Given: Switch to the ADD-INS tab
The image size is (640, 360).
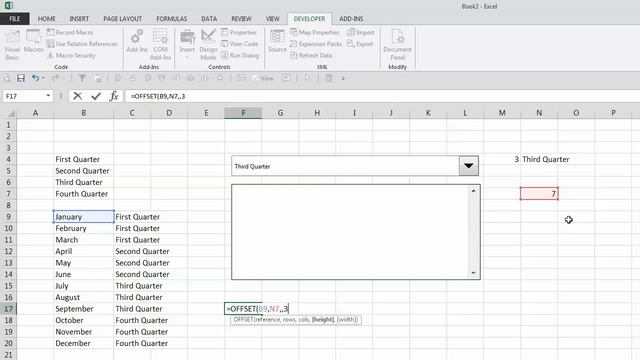Looking at the screenshot, I should (351, 19).
